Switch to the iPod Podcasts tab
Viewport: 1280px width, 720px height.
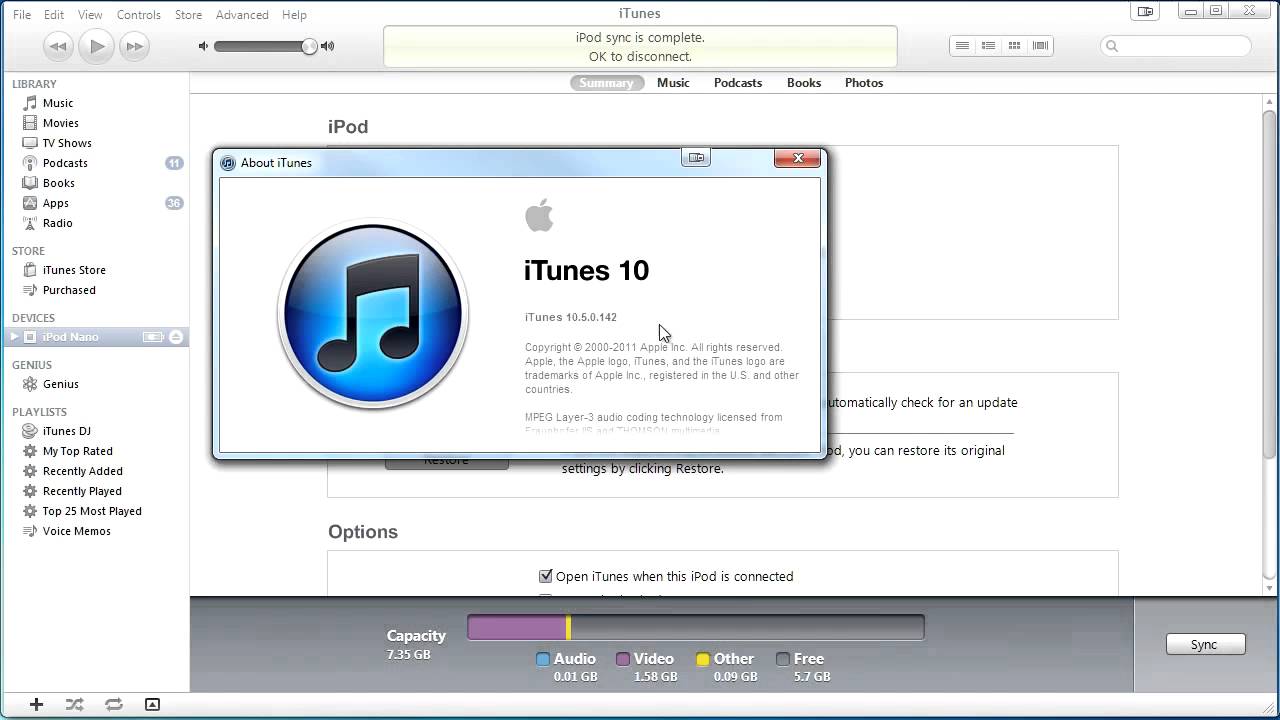(x=738, y=83)
